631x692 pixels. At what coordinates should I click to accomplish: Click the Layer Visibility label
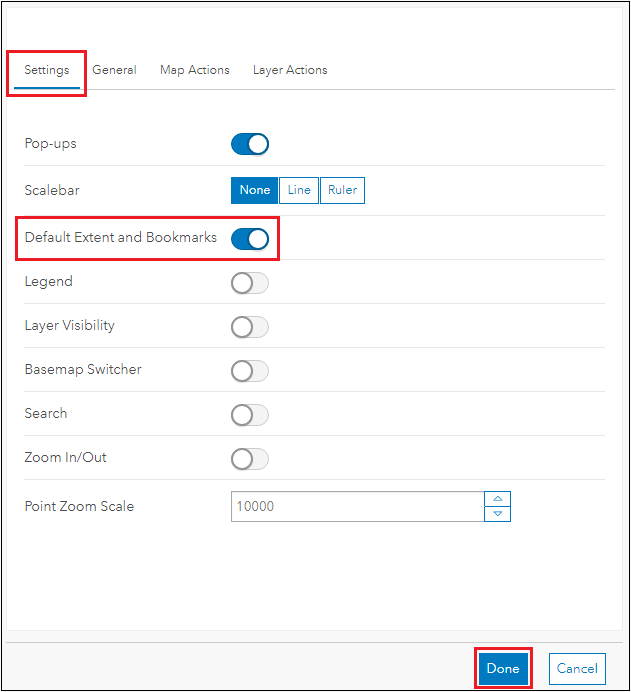tap(70, 326)
